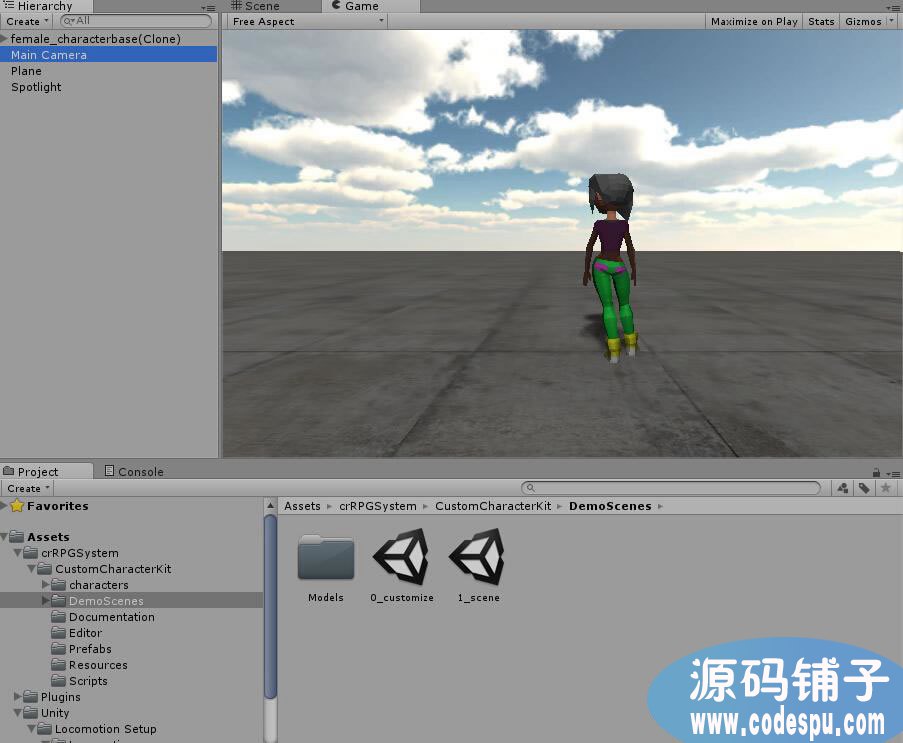This screenshot has height=743, width=903.
Task: Collapse the Unity folder node
Action: coord(18,713)
